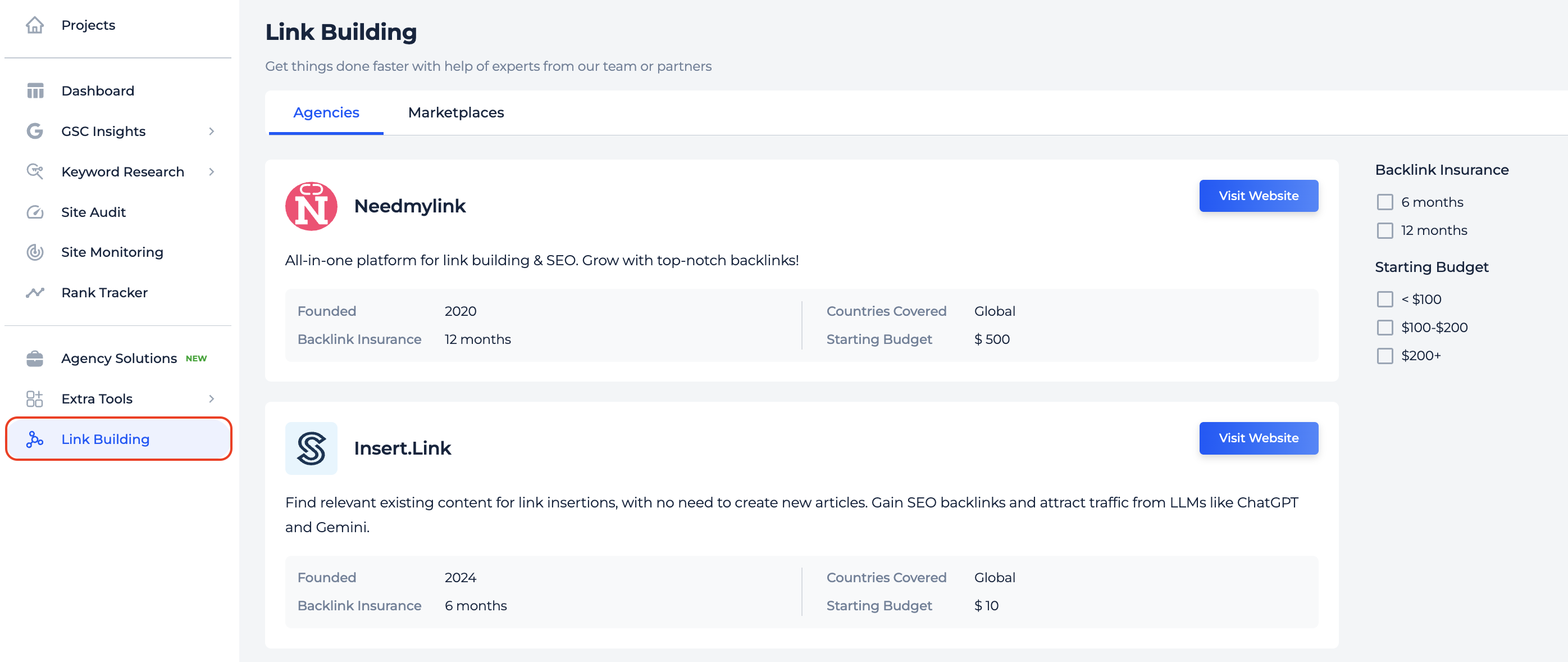Toggle the $200+ budget checkbox

coord(1385,355)
